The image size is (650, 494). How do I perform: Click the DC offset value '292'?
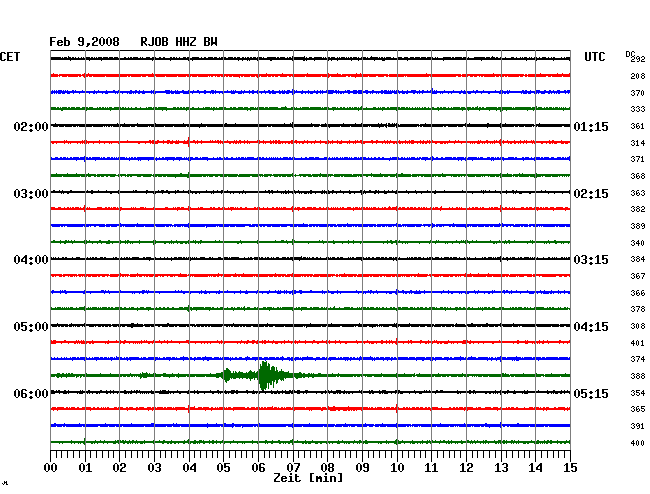[638, 59]
